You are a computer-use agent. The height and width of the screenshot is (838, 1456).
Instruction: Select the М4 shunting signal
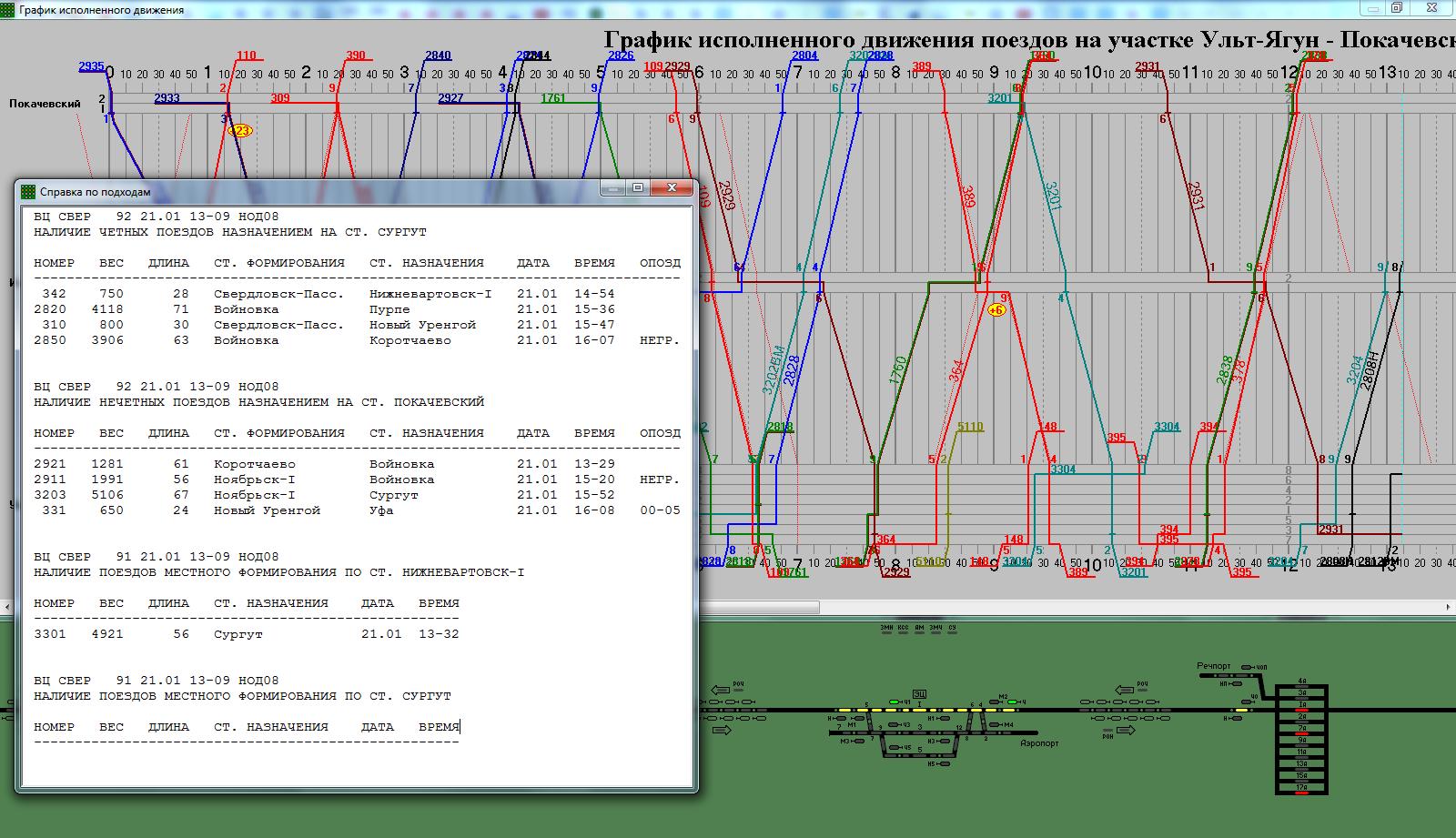(x=996, y=725)
